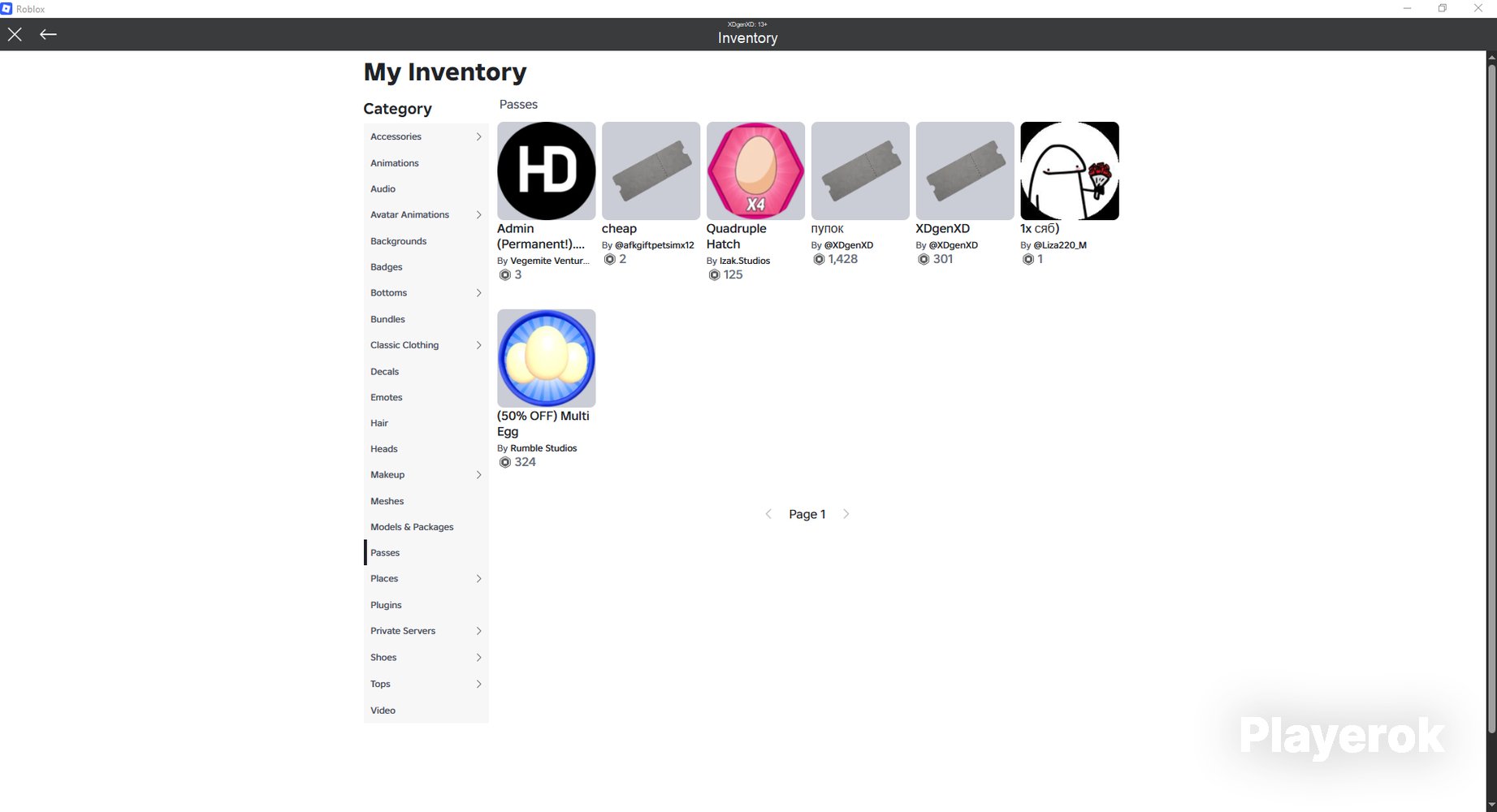The width and height of the screenshot is (1497, 812).
Task: Expand the Shoes category chevron
Action: [x=478, y=658]
